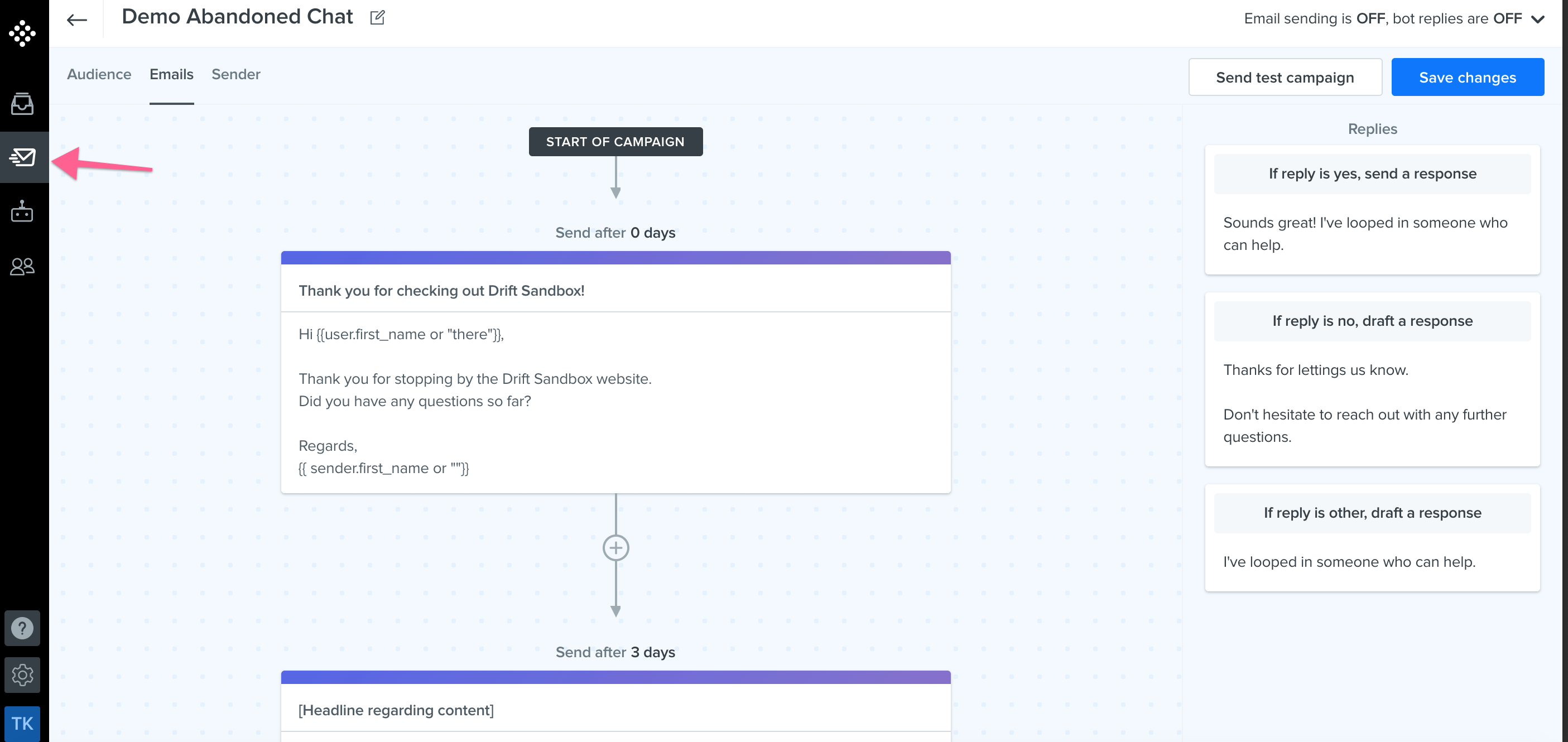Open the help question mark icon
The width and height of the screenshot is (1568, 742).
click(x=22, y=628)
